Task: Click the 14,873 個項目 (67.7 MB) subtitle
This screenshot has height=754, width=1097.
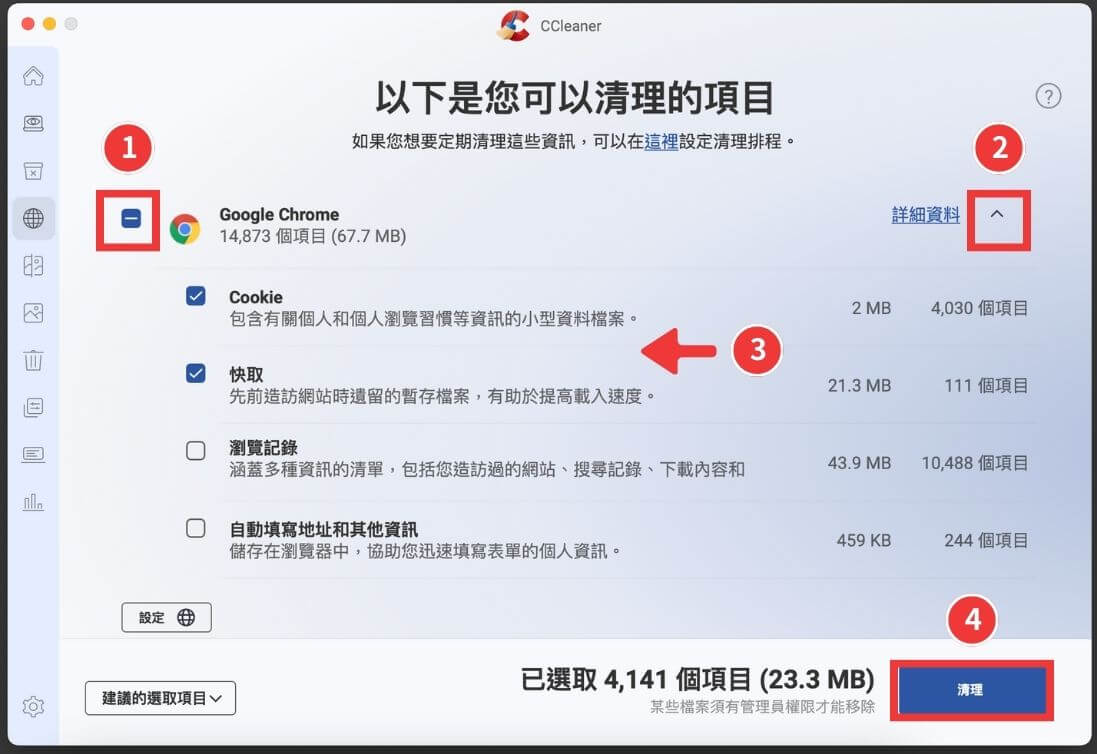Action: 313,236
